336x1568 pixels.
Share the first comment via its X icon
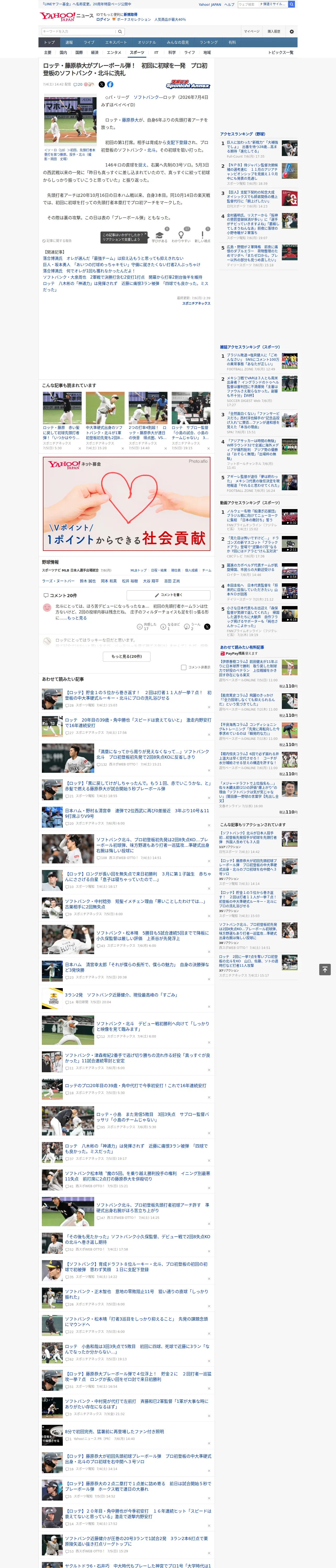pos(207,626)
